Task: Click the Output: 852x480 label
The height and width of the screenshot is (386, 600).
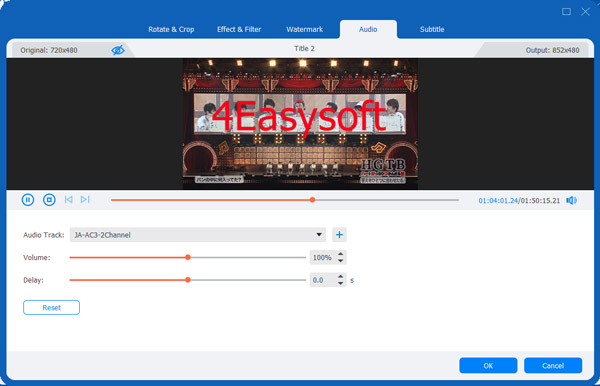Action: (552, 50)
